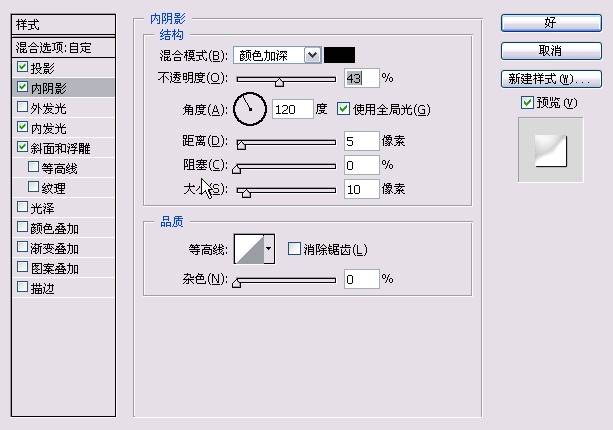The height and width of the screenshot is (430, 613).
Task: Confirm with the 好 button
Action: pyautogui.click(x=551, y=23)
